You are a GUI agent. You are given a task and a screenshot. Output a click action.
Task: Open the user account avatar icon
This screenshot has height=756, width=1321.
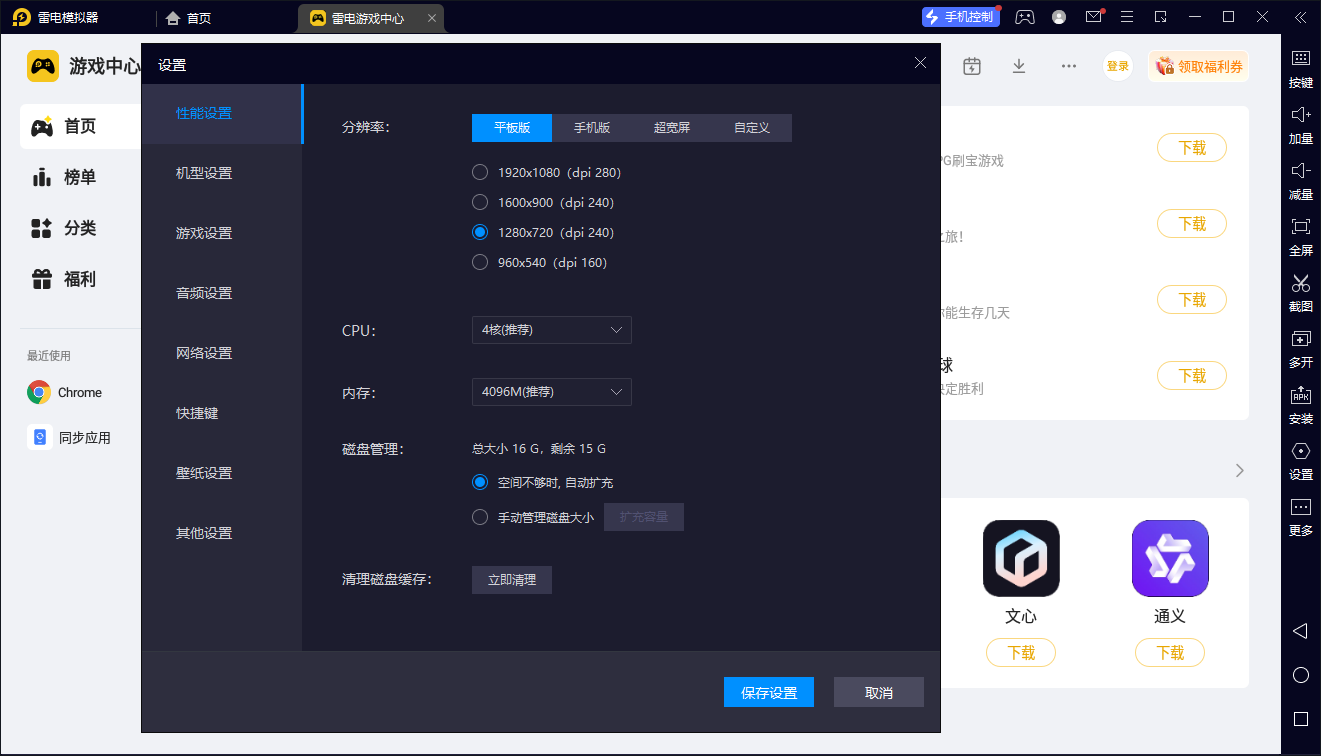[1059, 17]
